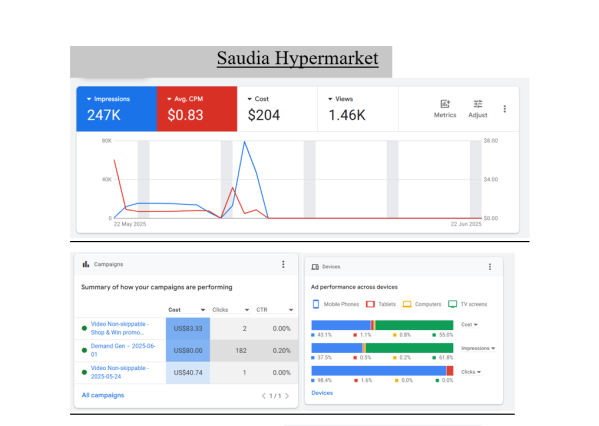The height and width of the screenshot is (426, 599).
Task: Open the Clicks dropdown beside device bar
Action: 471,372
